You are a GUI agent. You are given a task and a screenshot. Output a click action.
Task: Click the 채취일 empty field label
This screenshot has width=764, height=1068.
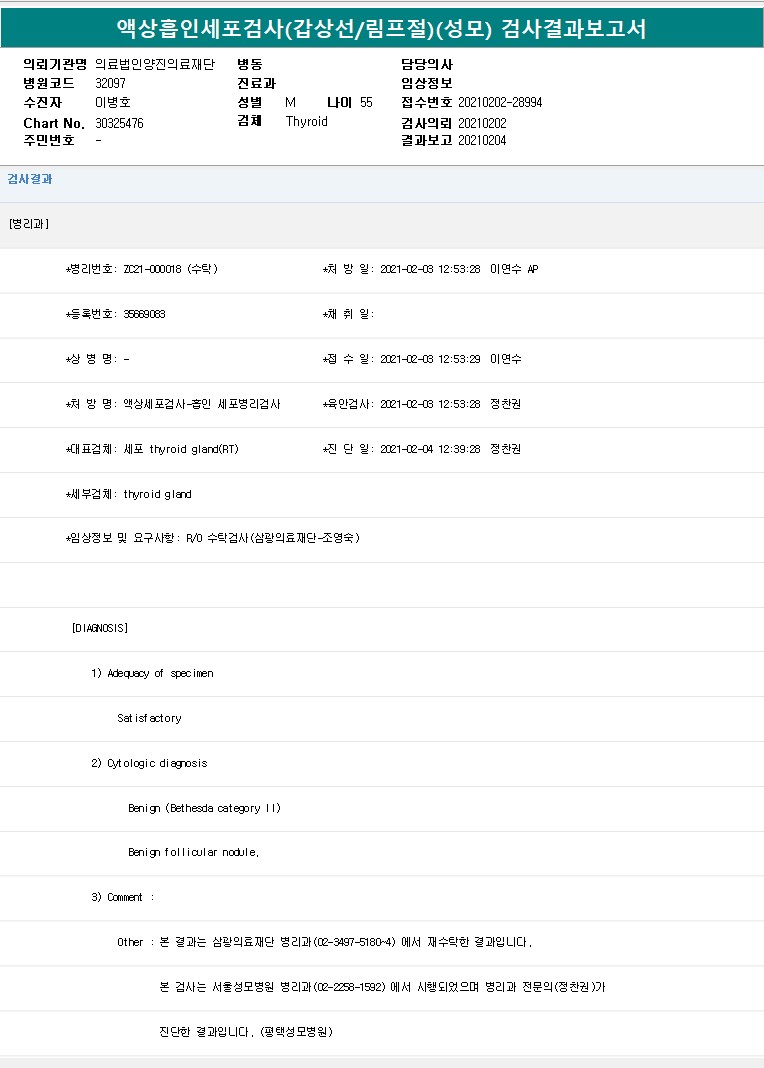[x=348, y=314]
